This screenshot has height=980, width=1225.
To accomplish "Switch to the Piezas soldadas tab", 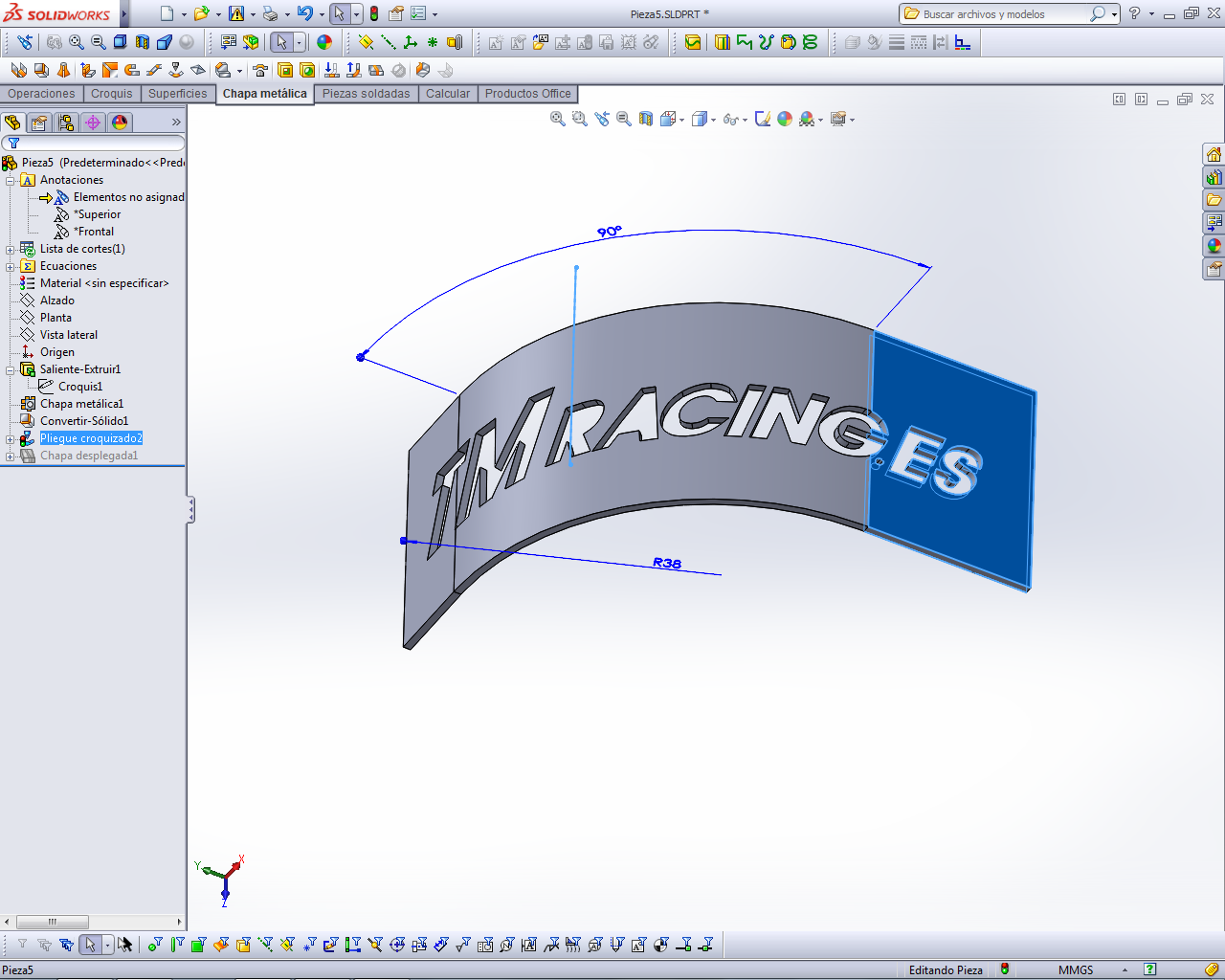I will [x=366, y=94].
